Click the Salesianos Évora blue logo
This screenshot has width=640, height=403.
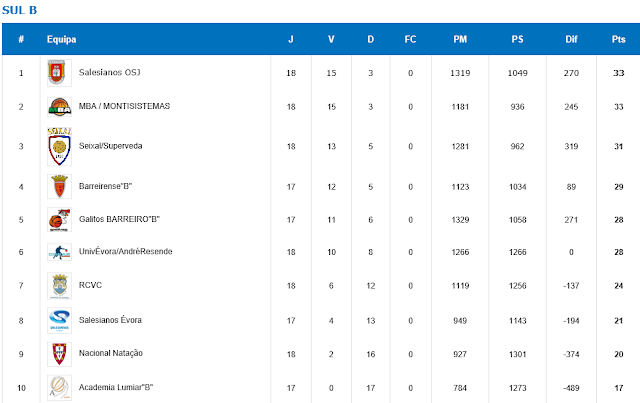tap(59, 321)
